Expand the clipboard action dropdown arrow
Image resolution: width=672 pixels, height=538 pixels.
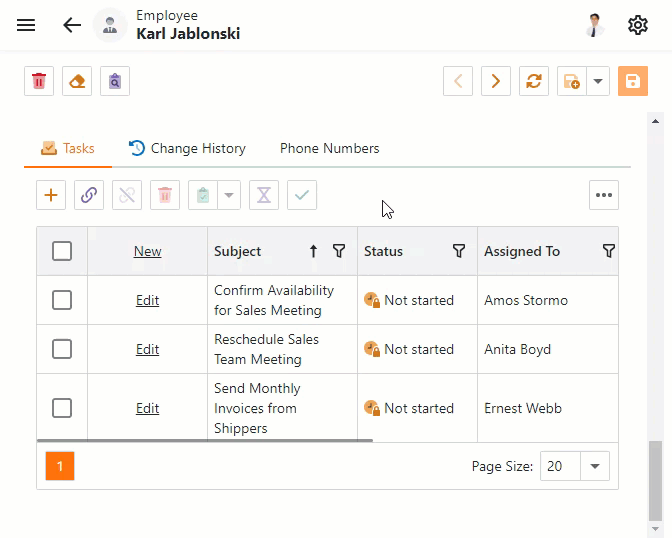(229, 195)
